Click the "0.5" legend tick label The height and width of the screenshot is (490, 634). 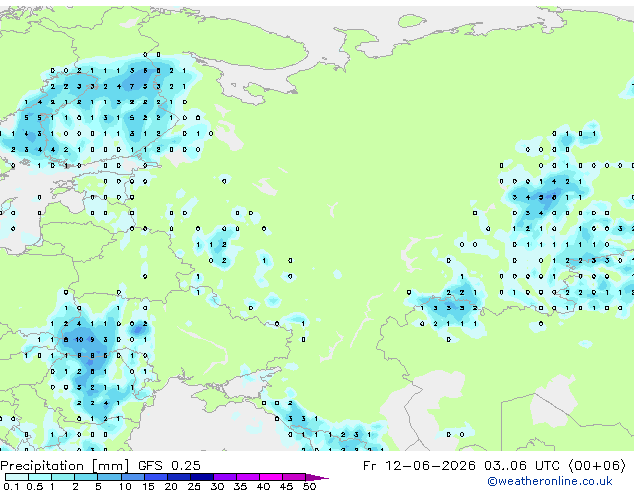[x=35, y=486]
